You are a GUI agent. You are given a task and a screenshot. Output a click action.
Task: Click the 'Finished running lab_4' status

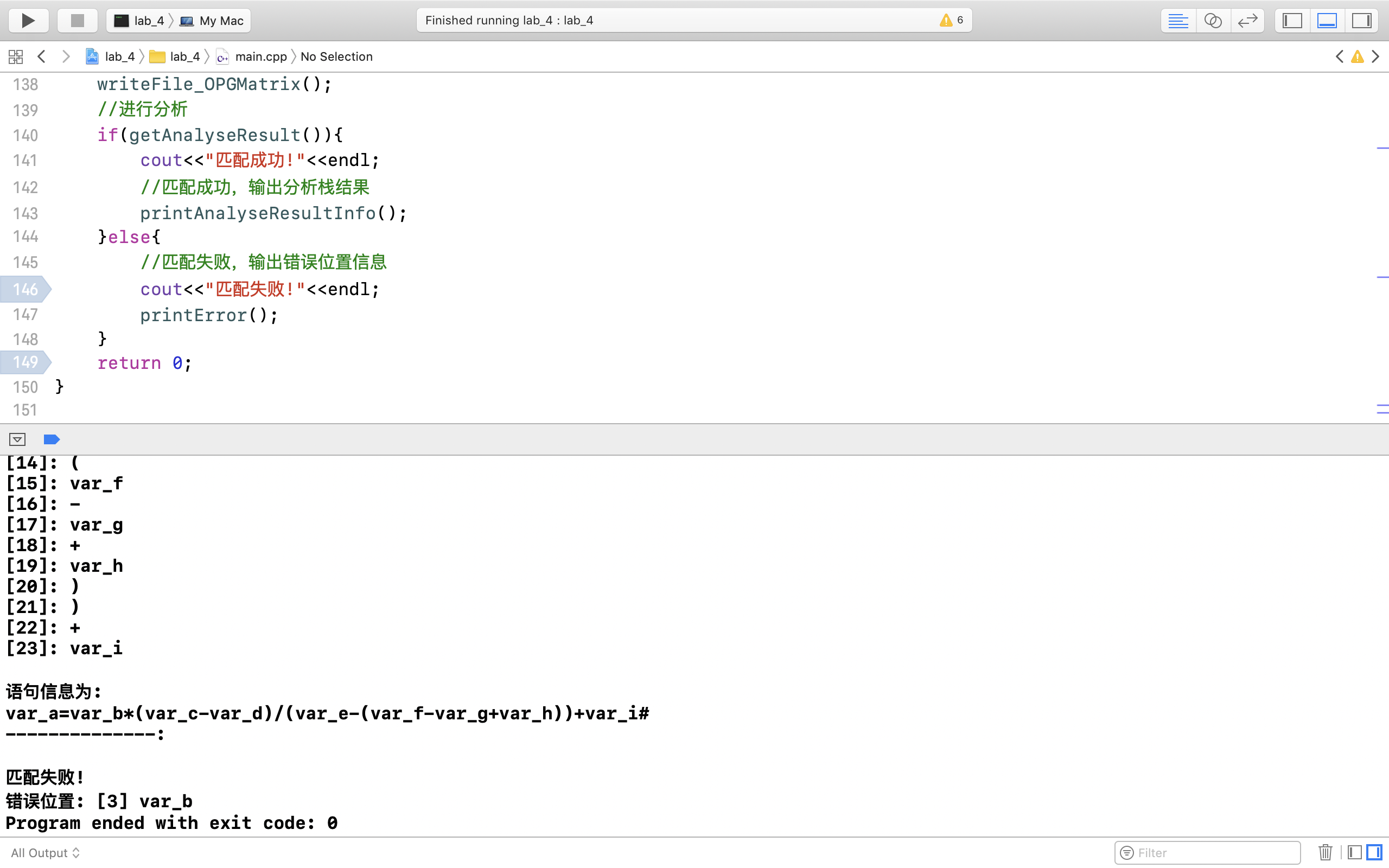(x=509, y=20)
